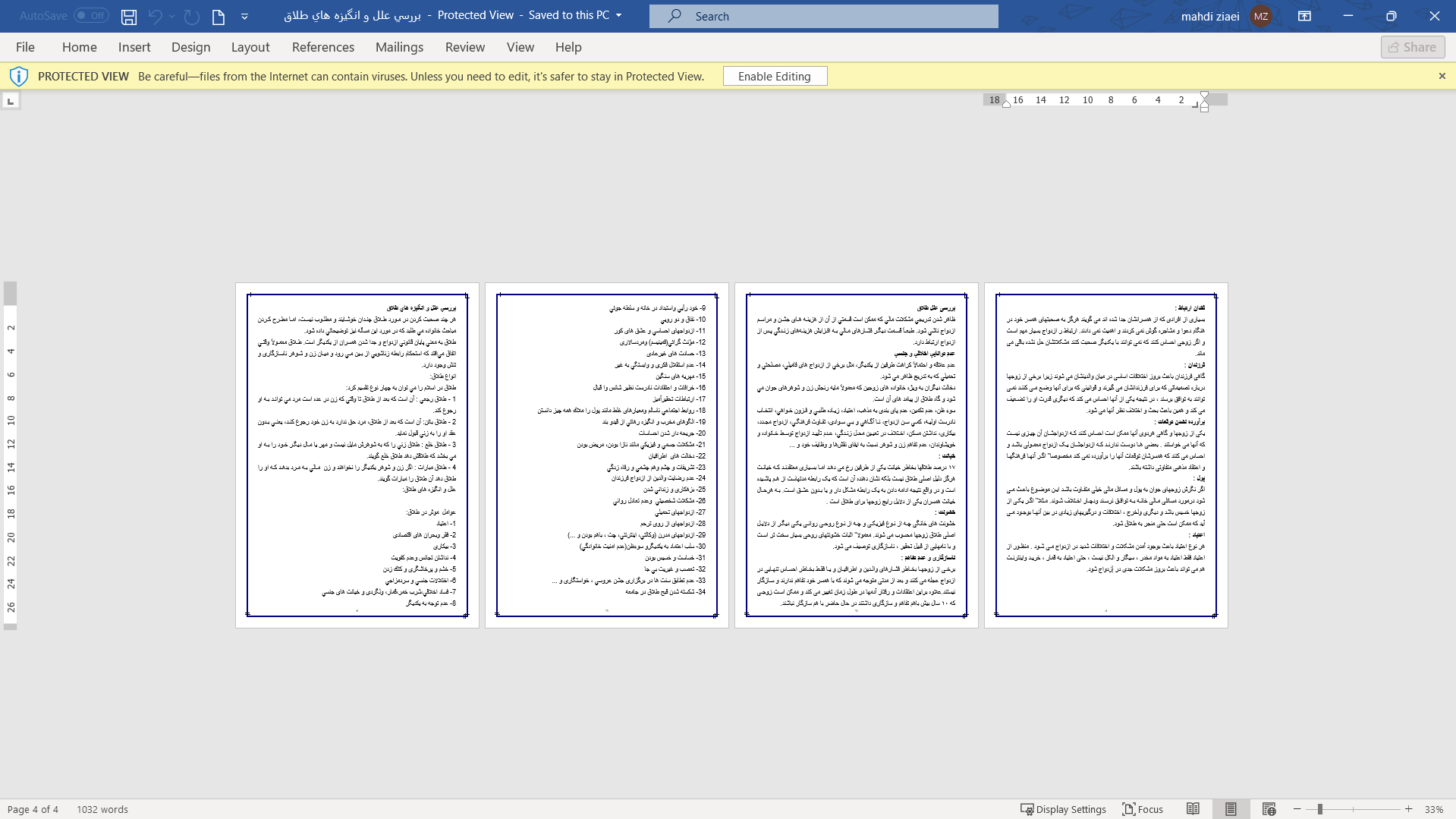Click the MZ account avatar
1456x819 pixels.
(x=1261, y=16)
